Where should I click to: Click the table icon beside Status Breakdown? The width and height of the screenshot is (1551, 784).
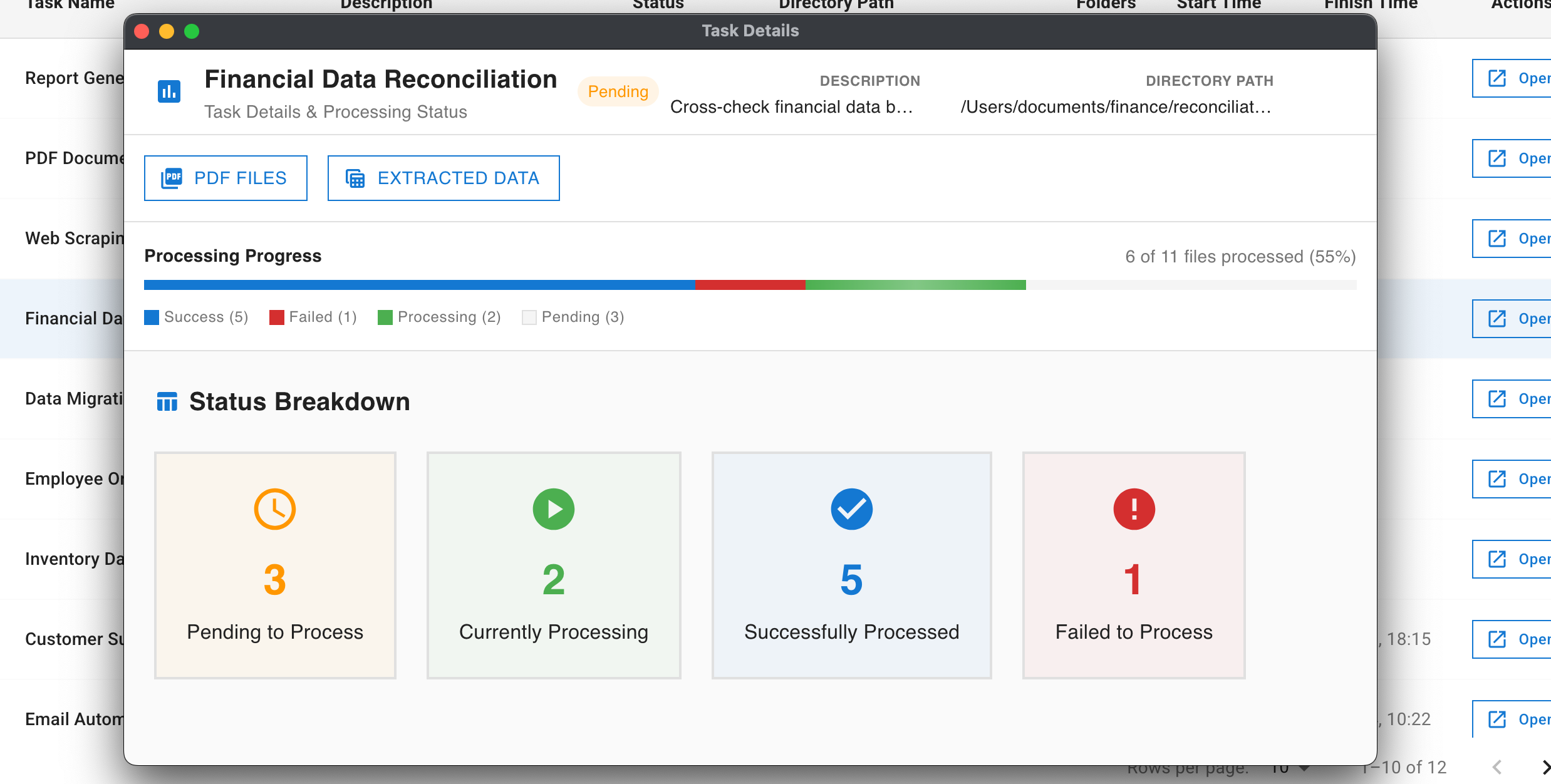tap(167, 401)
